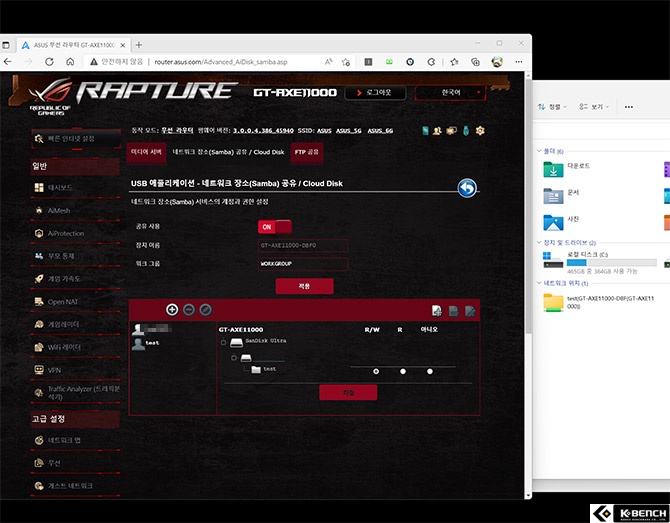
Task: Open the Traffic Analyzer sidebar item
Action: (x=75, y=393)
